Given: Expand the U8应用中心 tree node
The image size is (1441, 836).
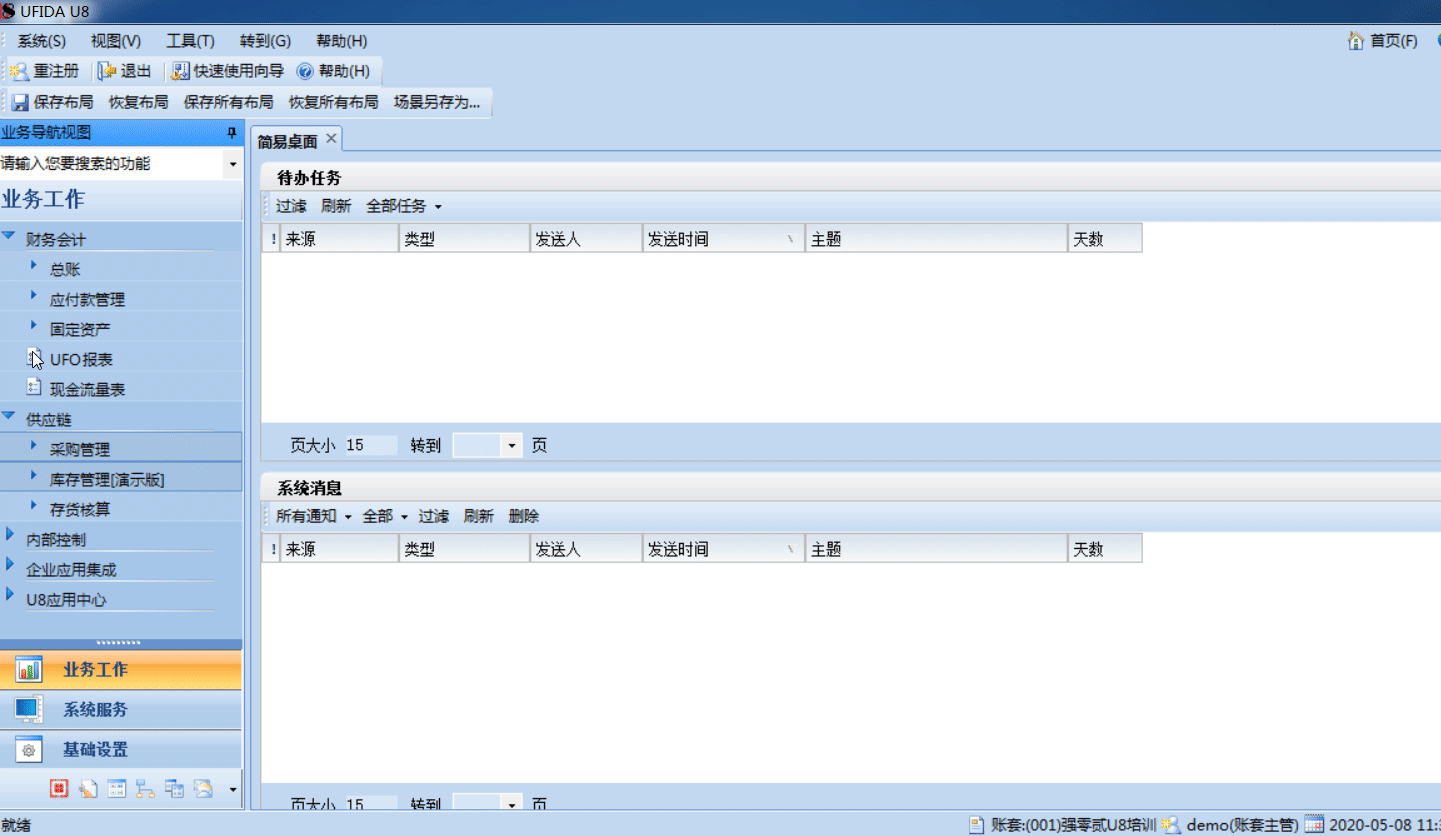Looking at the screenshot, I should click(x=10, y=594).
